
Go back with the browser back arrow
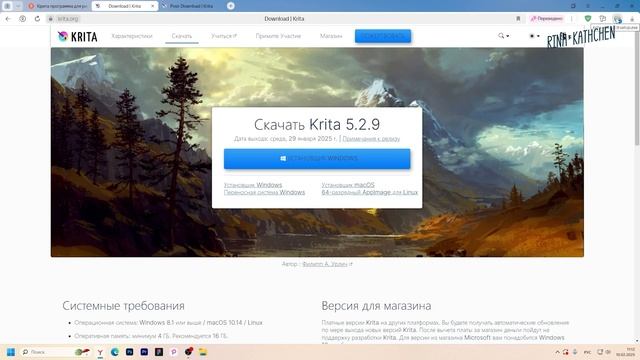8,19
